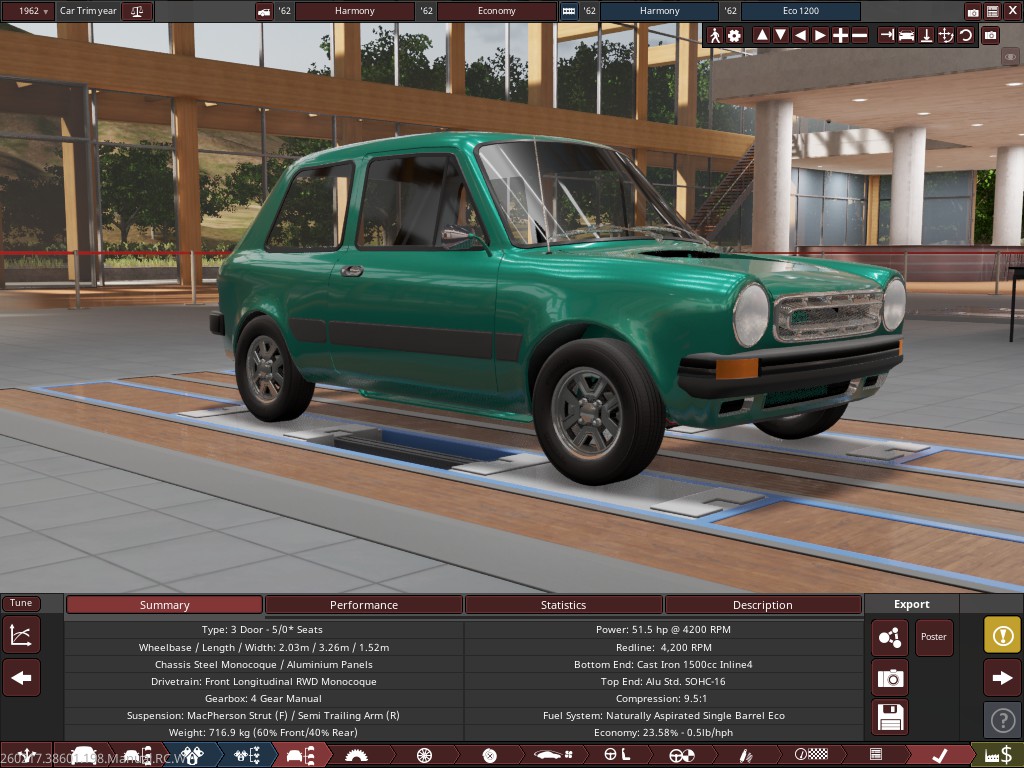The height and width of the screenshot is (768, 1024).
Task: Switch to the Statistics tab
Action: point(564,605)
